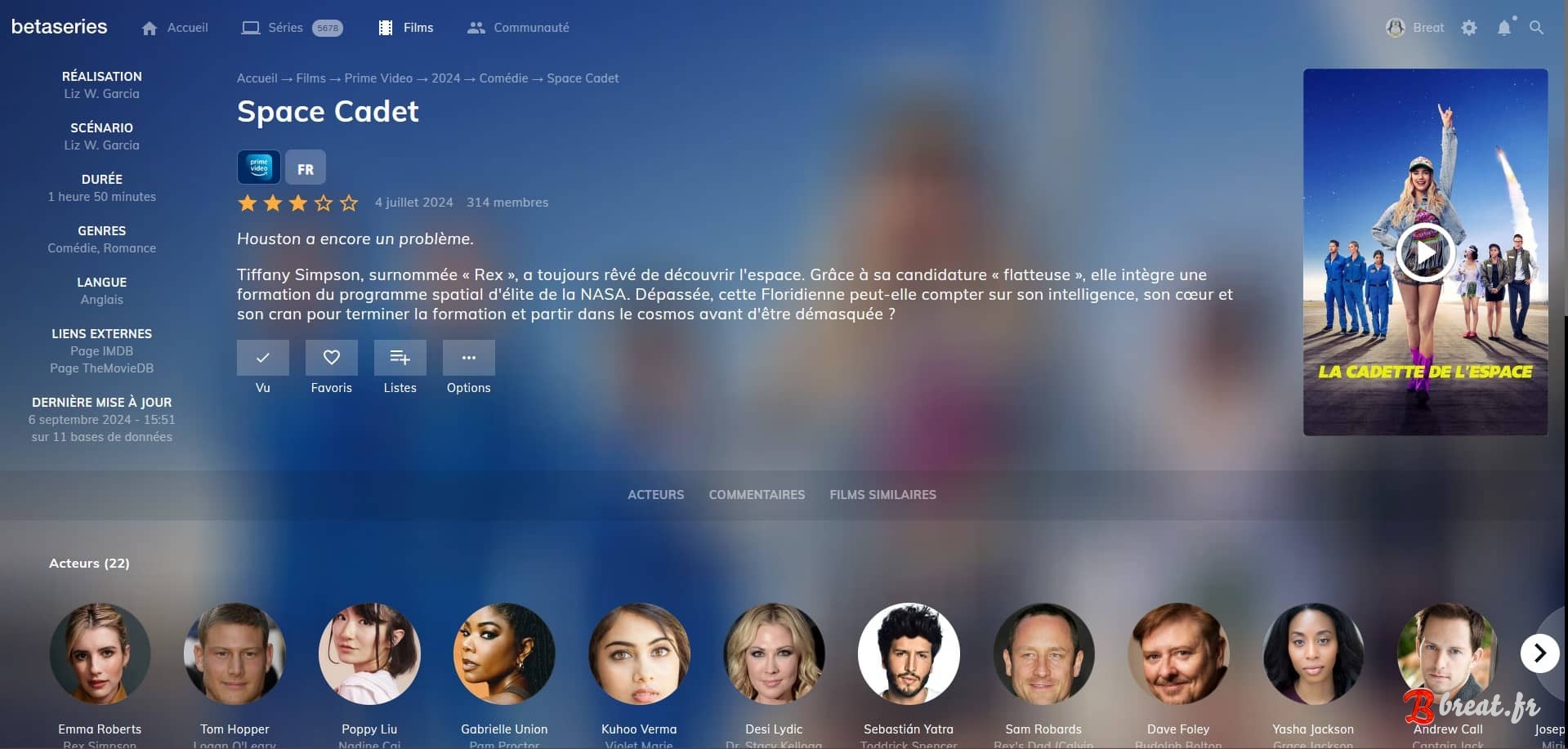Open Emma Roberts actor profile
Viewport: 1568px width, 749px height.
pos(99,653)
